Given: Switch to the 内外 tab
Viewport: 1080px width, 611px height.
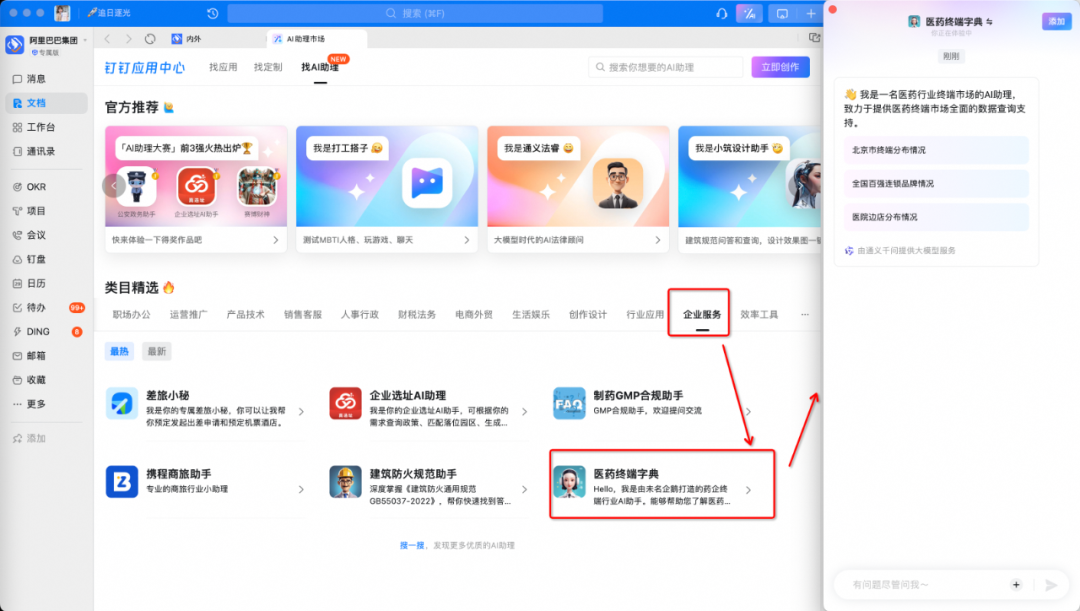Looking at the screenshot, I should [187, 39].
